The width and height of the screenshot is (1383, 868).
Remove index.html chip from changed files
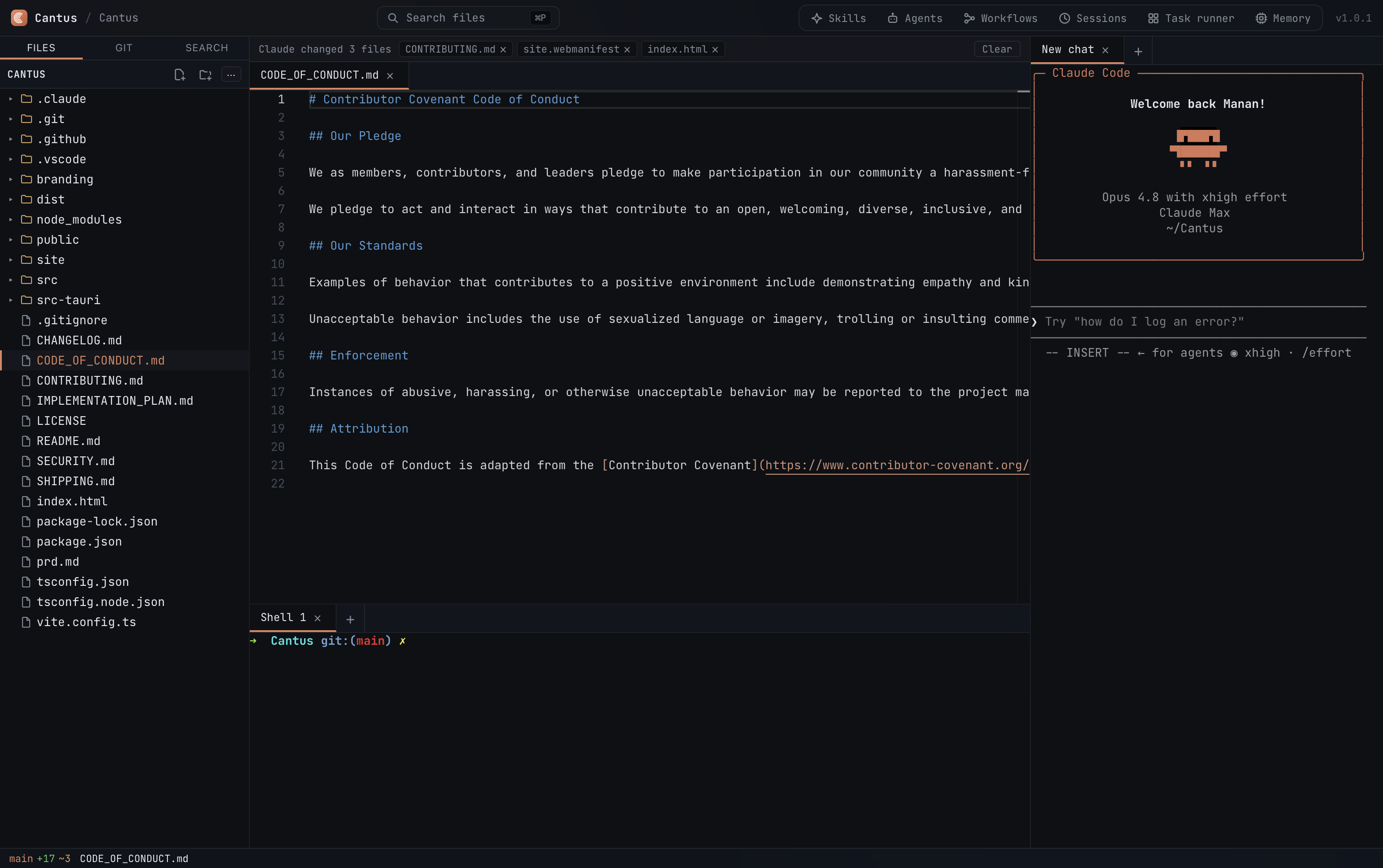point(715,50)
